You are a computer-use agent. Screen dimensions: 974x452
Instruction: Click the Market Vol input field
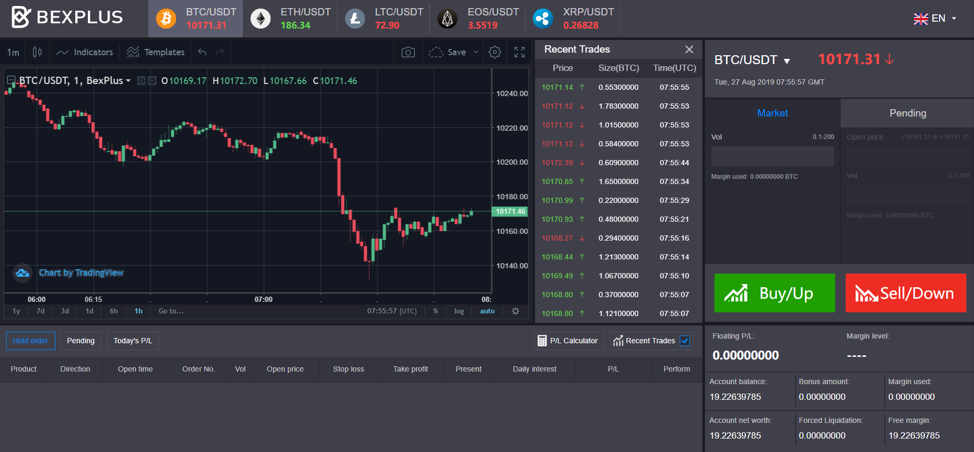772,156
